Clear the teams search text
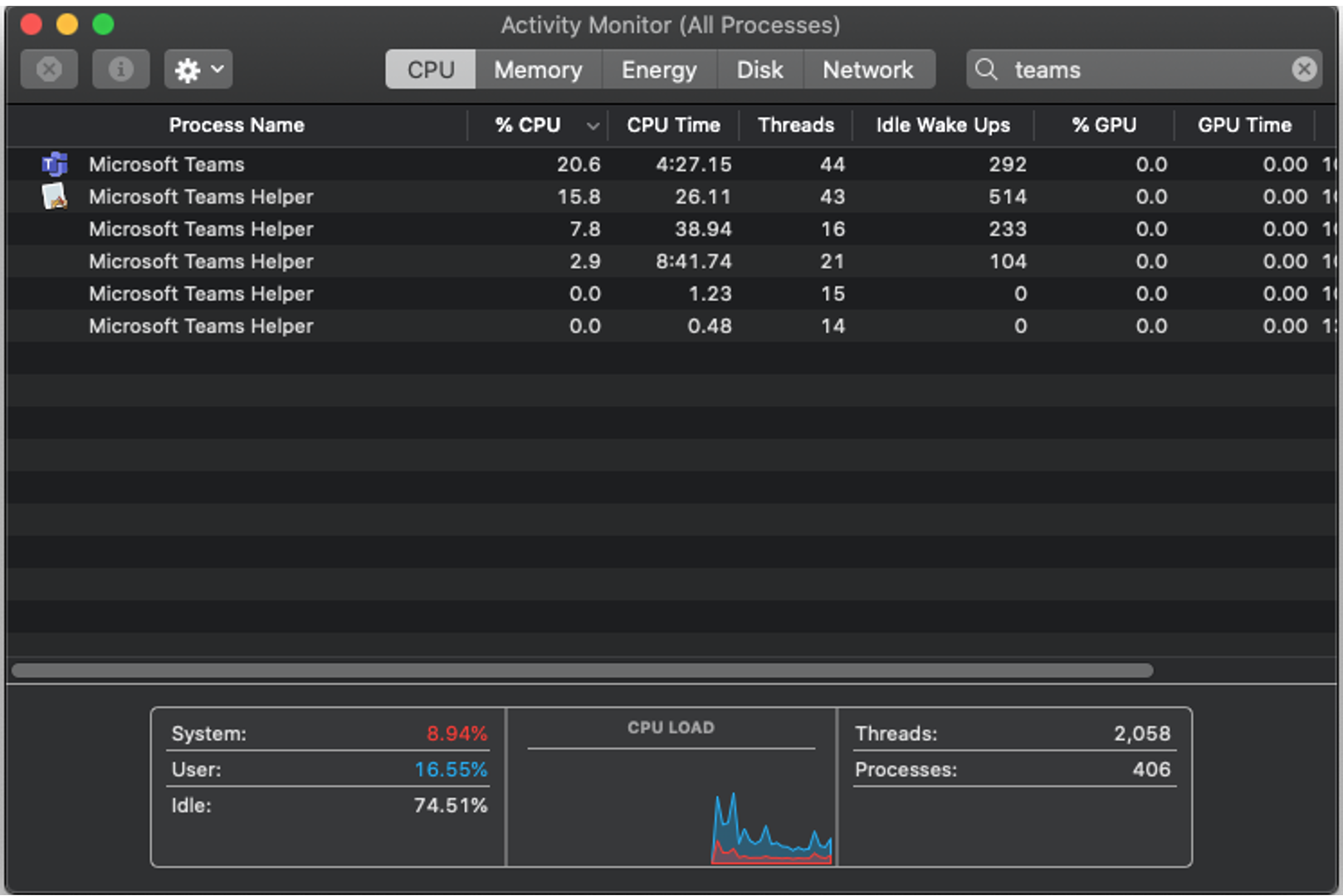The height and width of the screenshot is (896, 1343). coord(1304,69)
